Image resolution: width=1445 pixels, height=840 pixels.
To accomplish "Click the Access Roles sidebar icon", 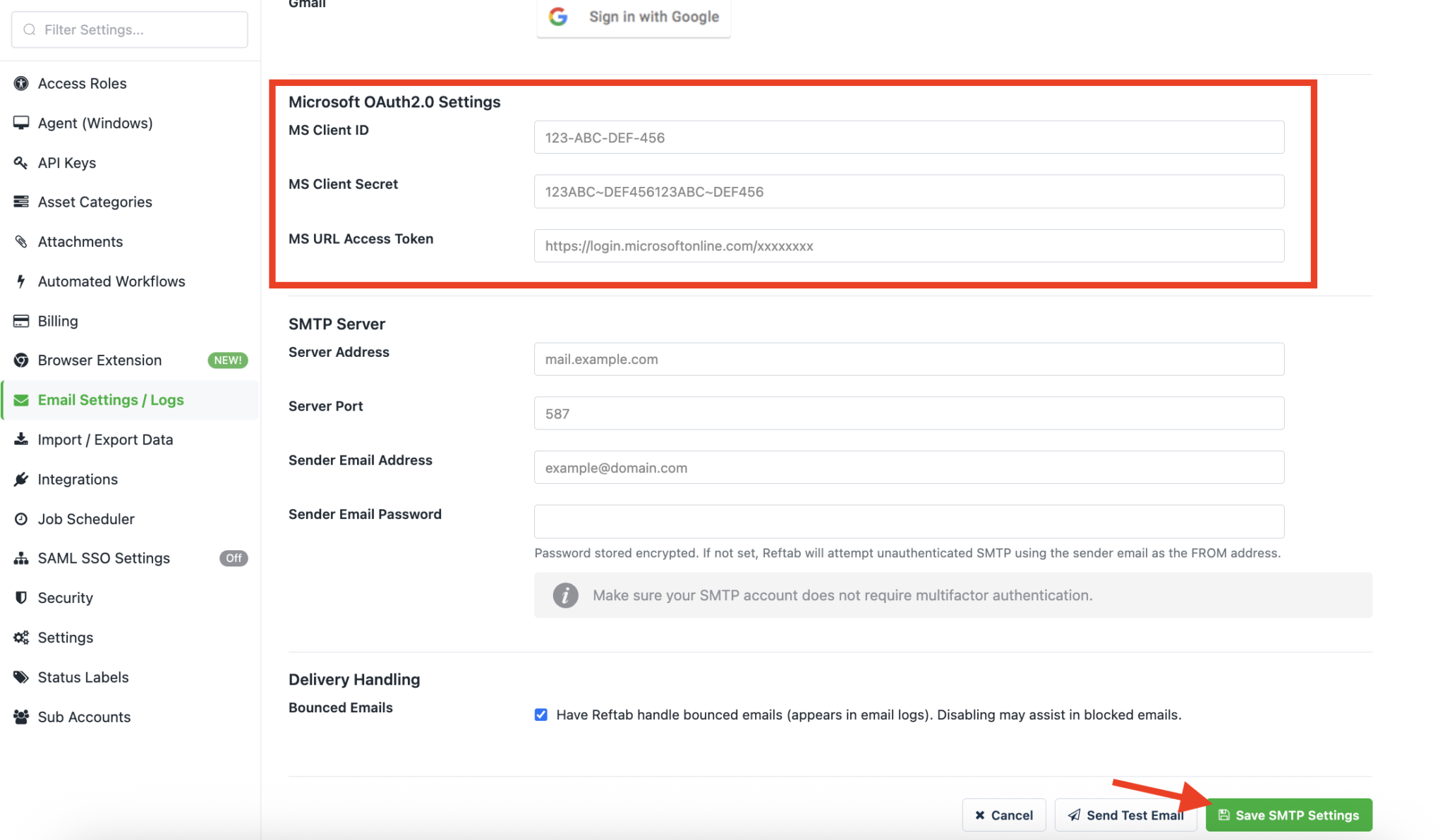I will click(21, 83).
